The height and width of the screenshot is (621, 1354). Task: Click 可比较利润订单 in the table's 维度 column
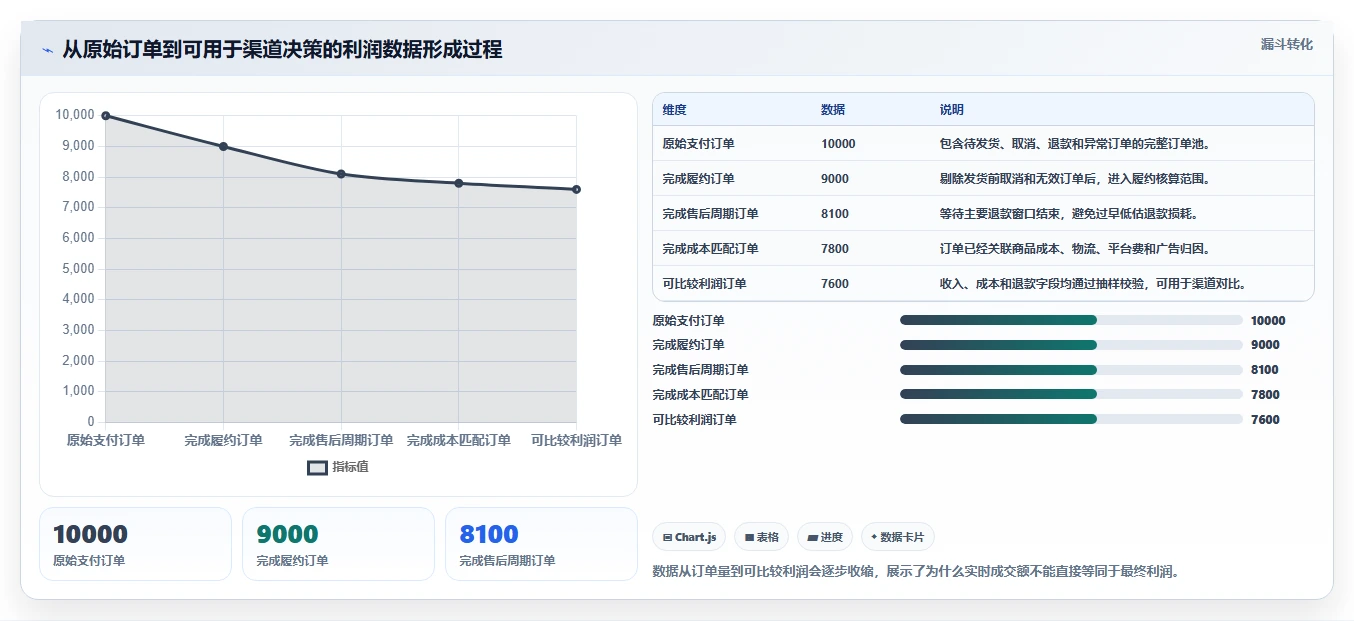pyautogui.click(x=704, y=284)
